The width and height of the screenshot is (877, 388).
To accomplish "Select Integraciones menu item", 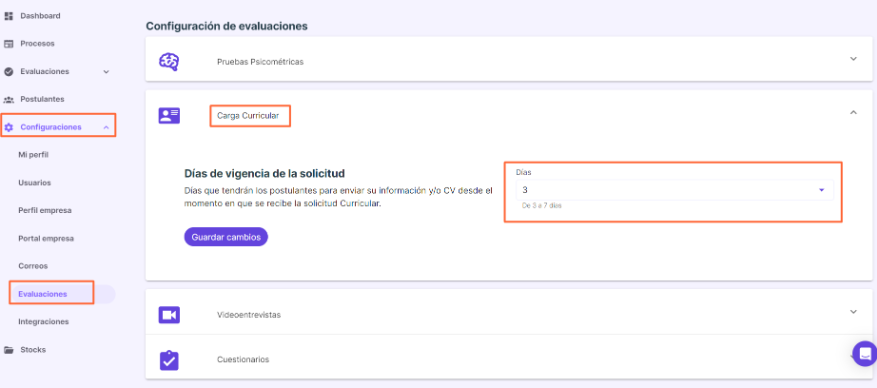I will tap(44, 321).
